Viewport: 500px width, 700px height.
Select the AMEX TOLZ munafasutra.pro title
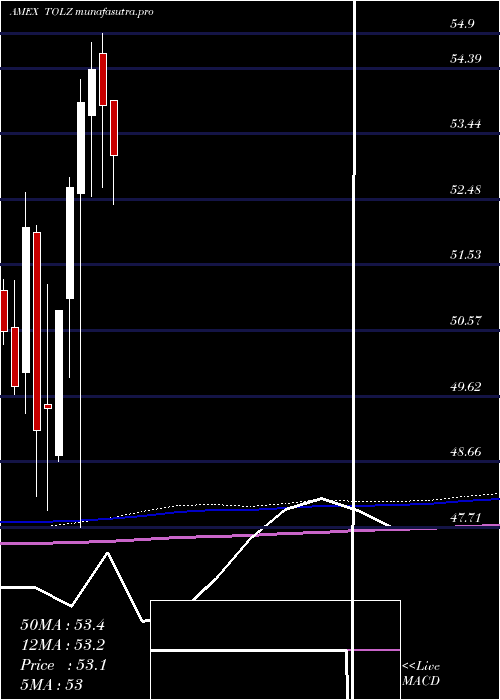pyautogui.click(x=81, y=12)
